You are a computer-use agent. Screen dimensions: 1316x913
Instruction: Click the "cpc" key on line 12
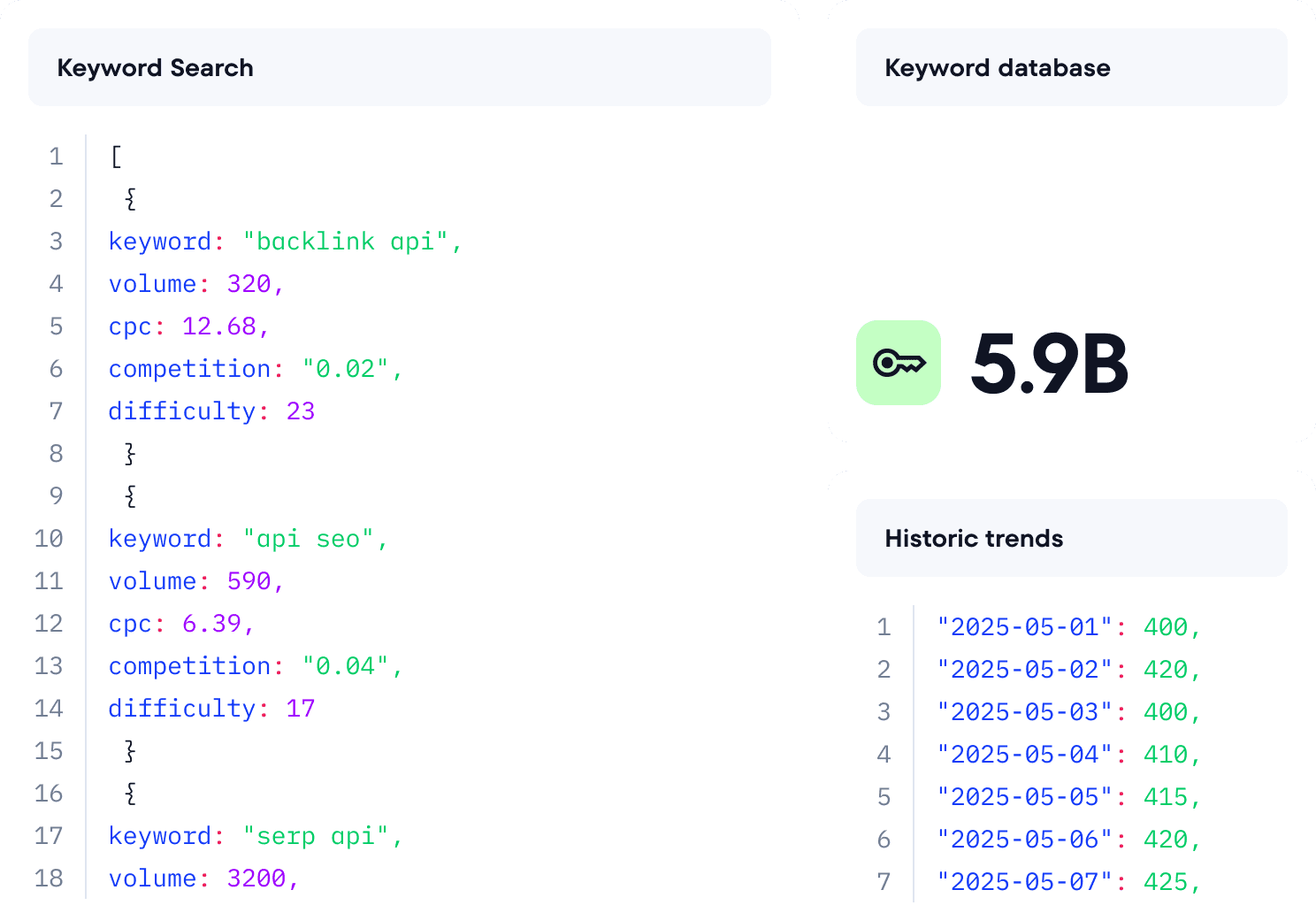point(130,624)
